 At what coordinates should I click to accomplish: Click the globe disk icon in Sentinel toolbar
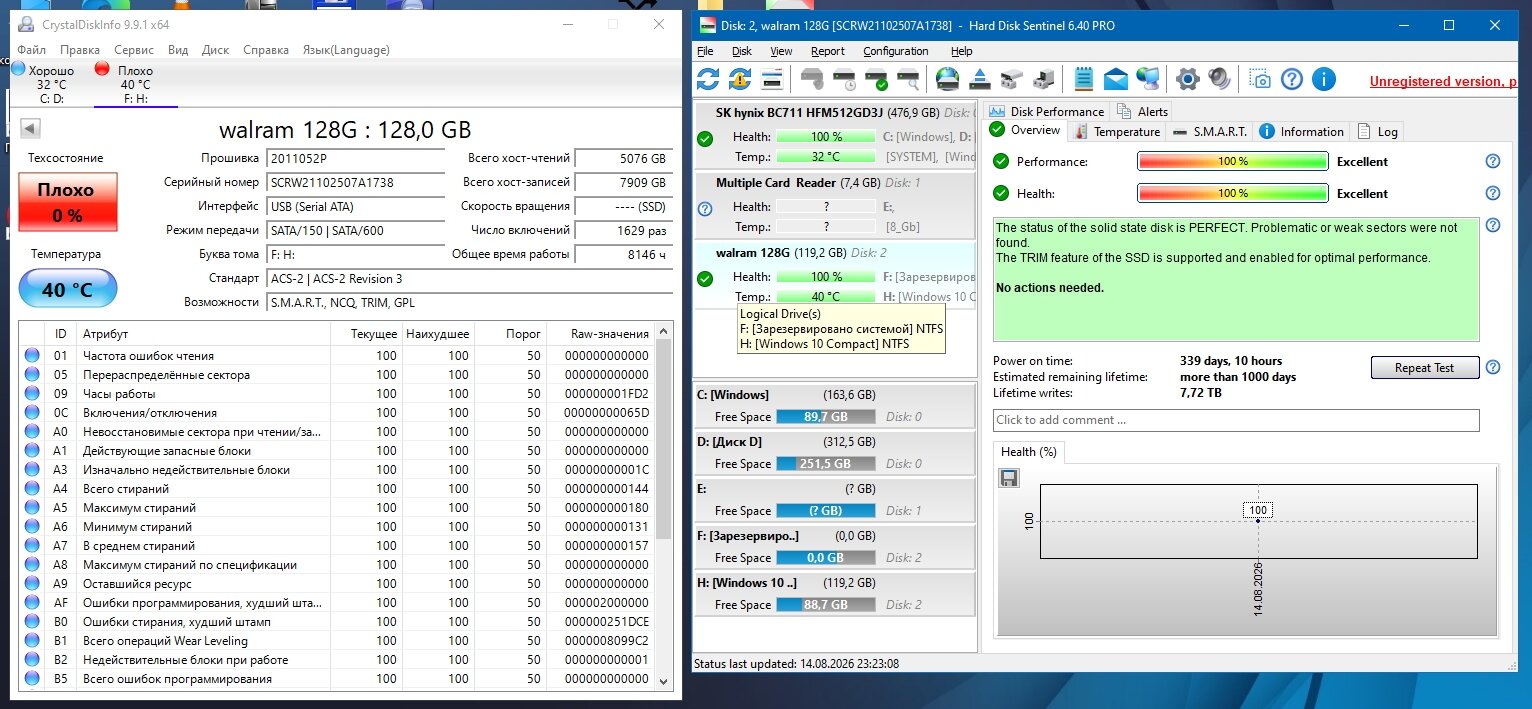[x=948, y=79]
